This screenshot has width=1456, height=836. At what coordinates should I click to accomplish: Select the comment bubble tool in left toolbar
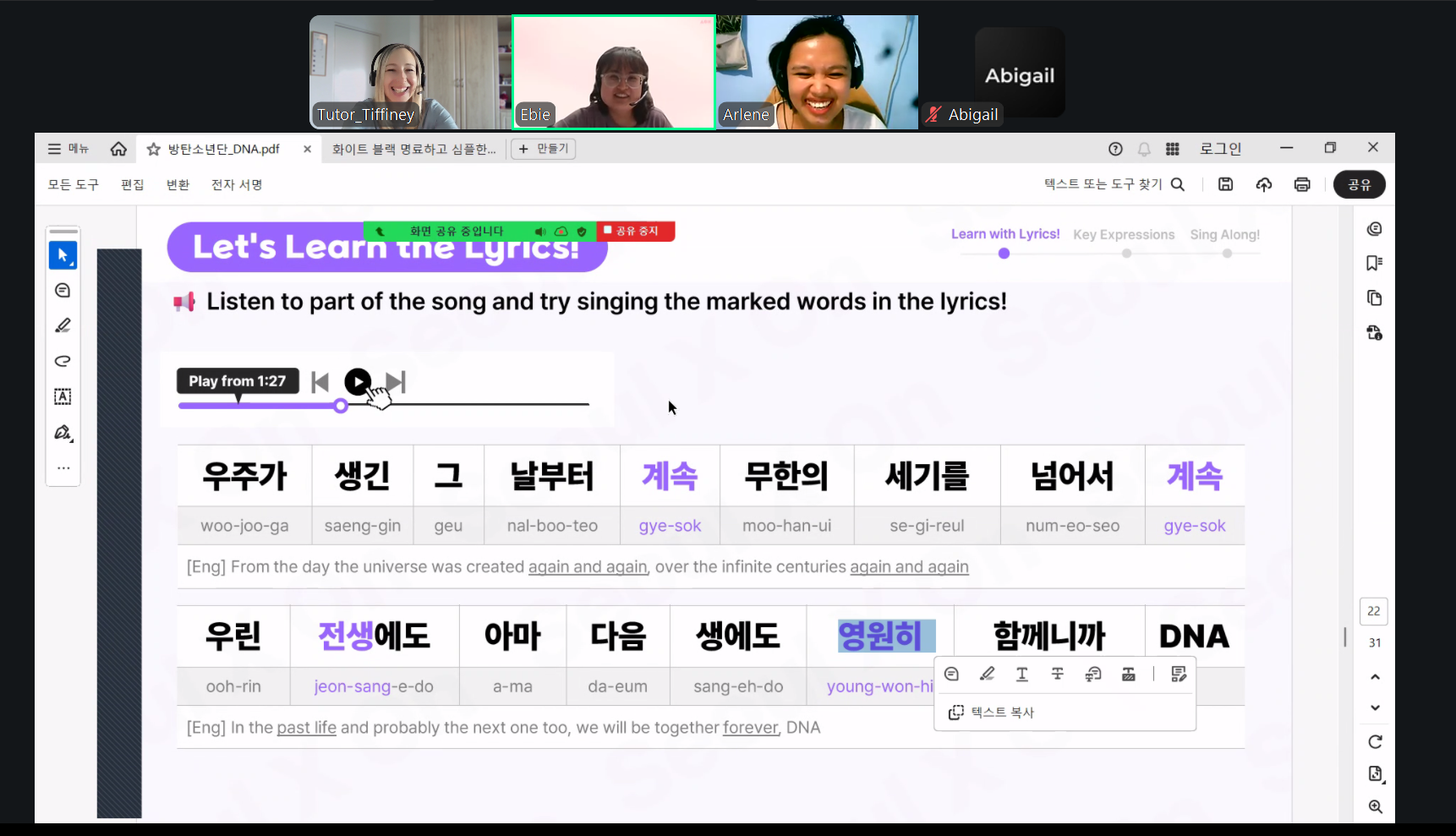63,291
